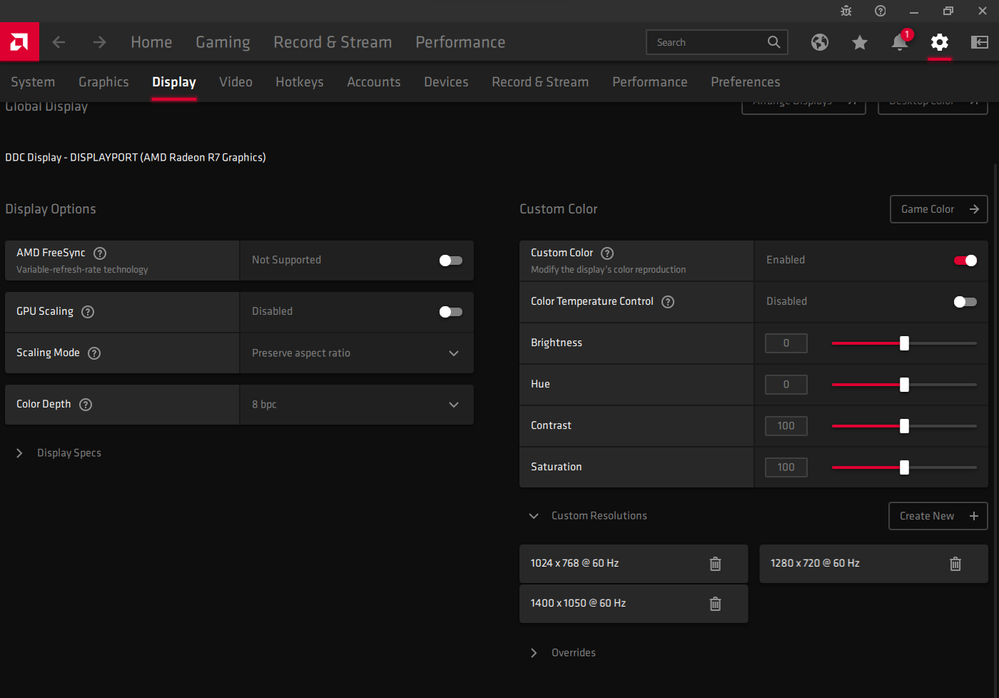Screen dimensions: 999x698
Task: Enable GPU Scaling switch
Action: click(450, 311)
